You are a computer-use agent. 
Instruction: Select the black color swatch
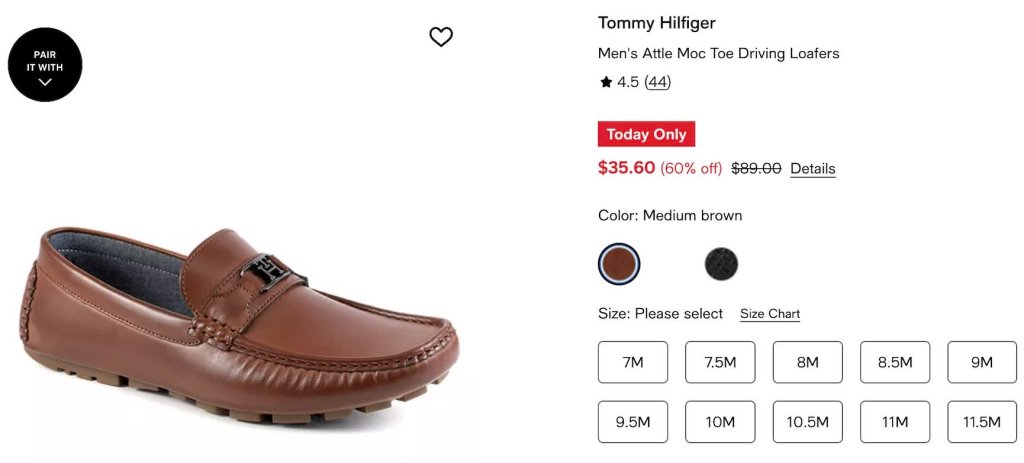coord(721,264)
